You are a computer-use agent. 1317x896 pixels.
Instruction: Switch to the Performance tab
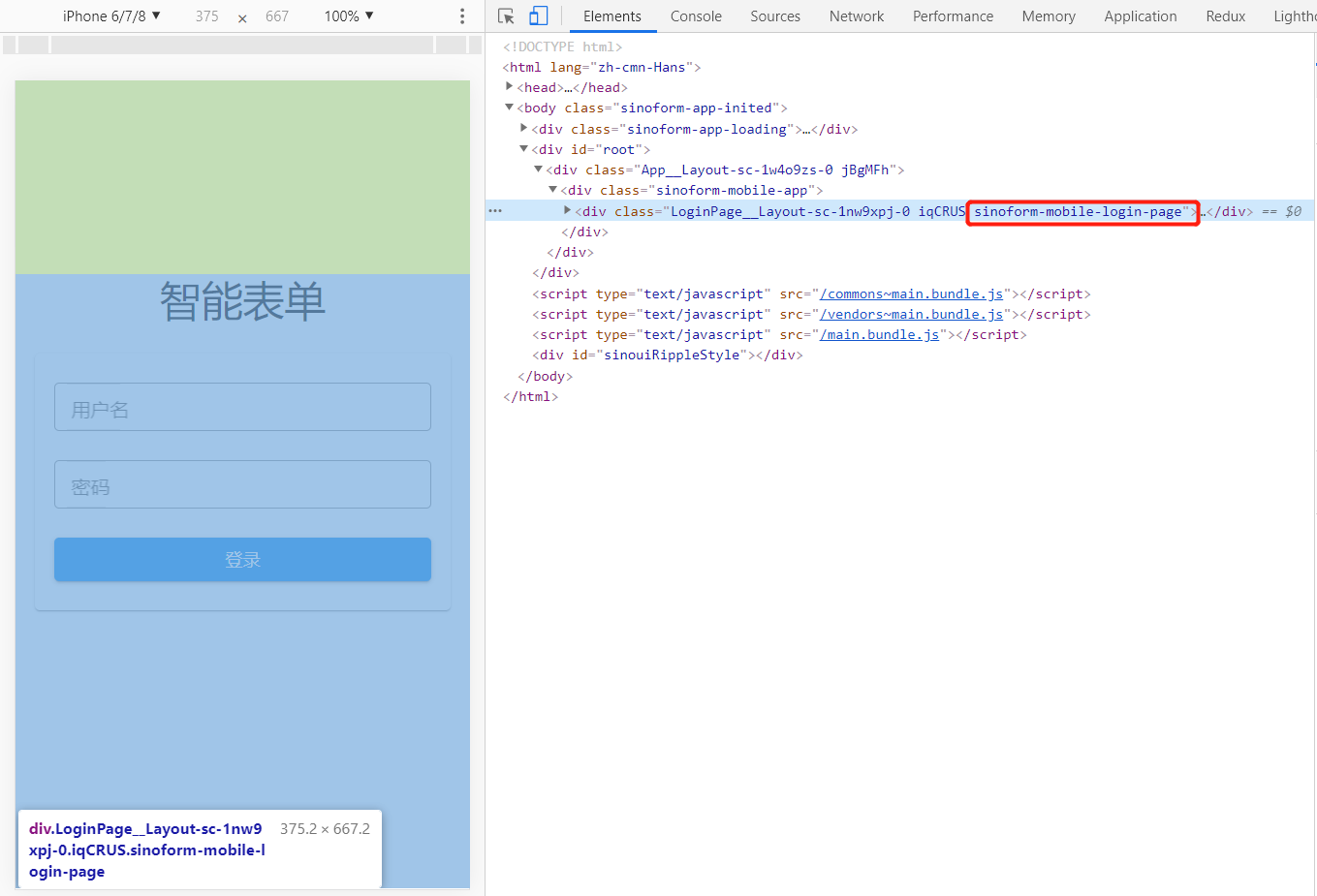(x=953, y=16)
